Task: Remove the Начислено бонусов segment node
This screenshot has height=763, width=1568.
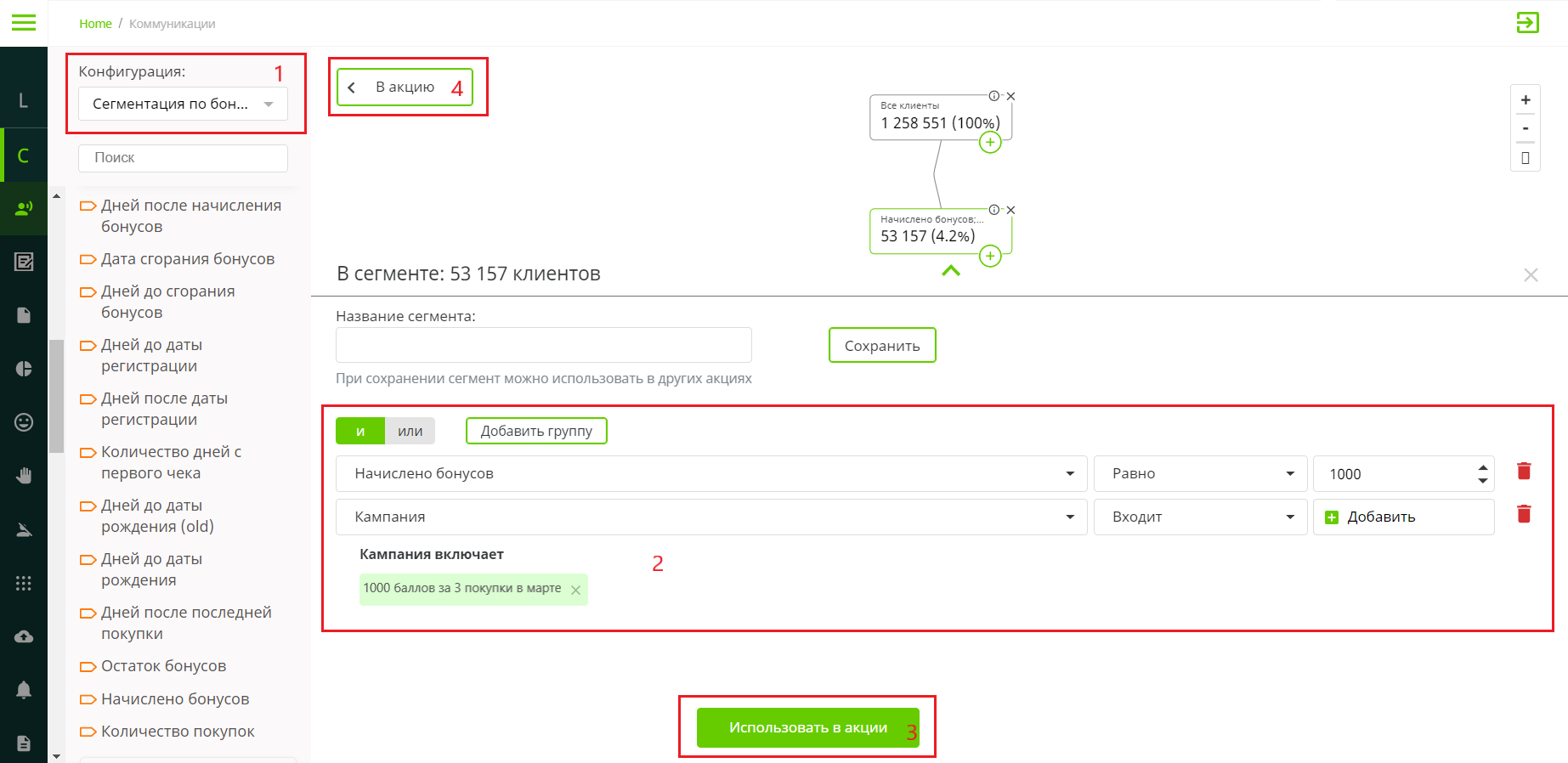Action: 1011,210
